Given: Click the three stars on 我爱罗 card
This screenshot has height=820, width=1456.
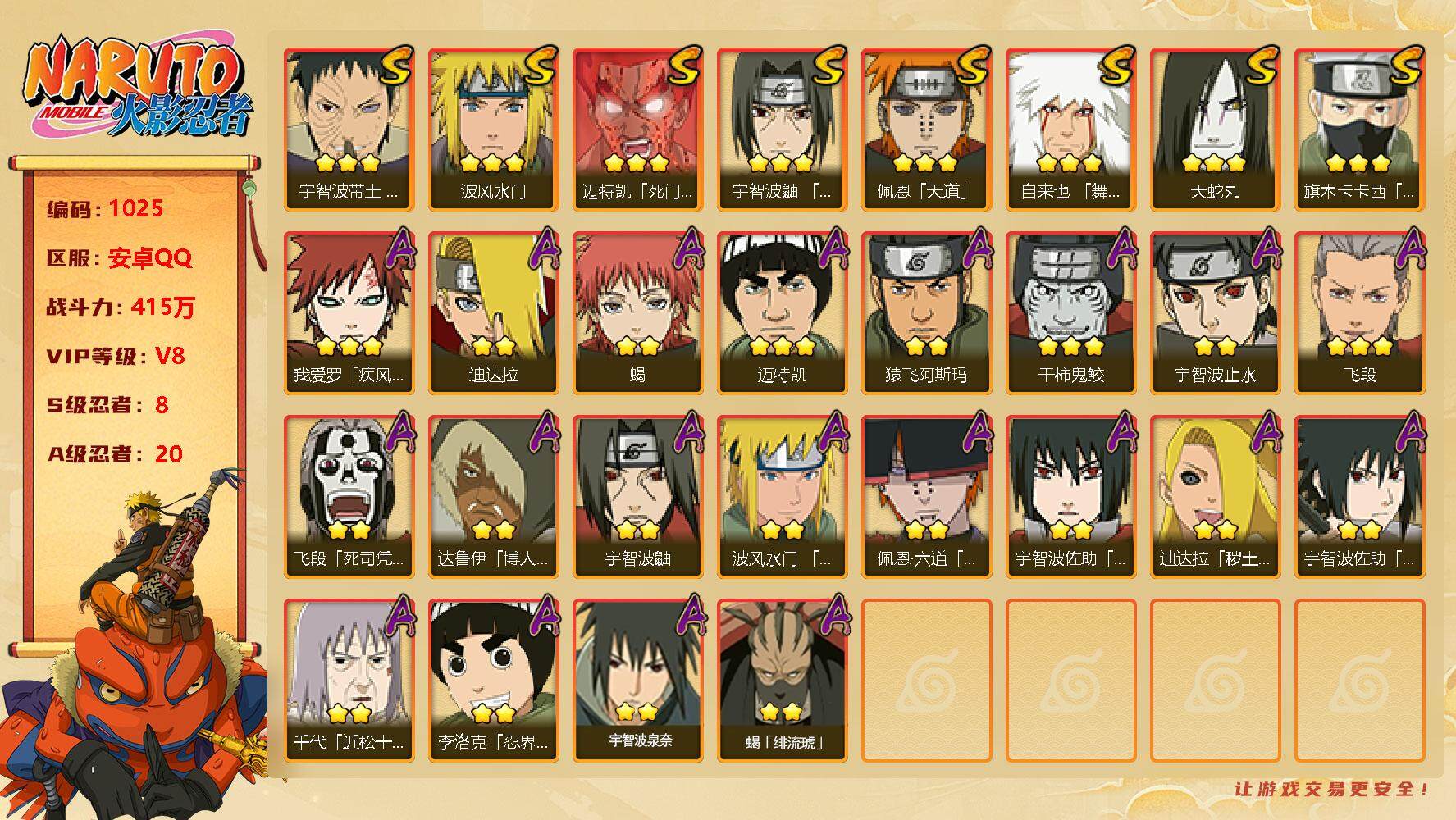Looking at the screenshot, I should (x=349, y=345).
